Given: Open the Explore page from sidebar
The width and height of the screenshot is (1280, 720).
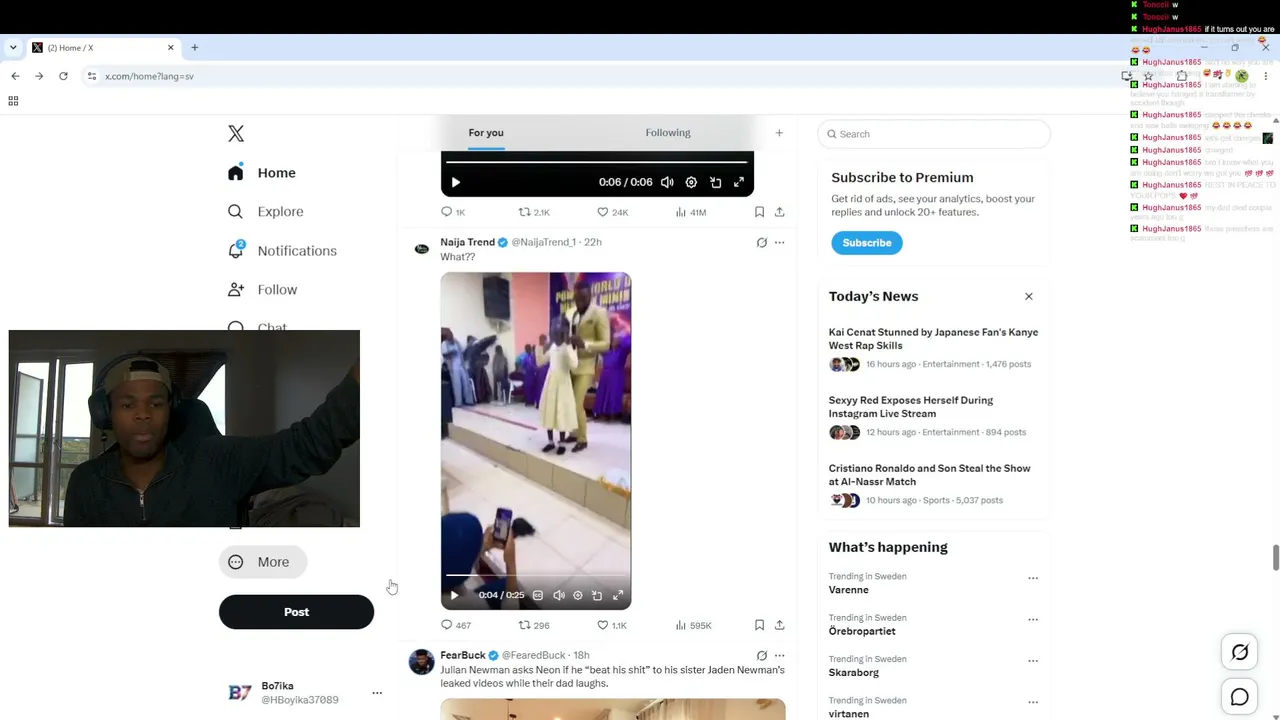Looking at the screenshot, I should pos(266,212).
